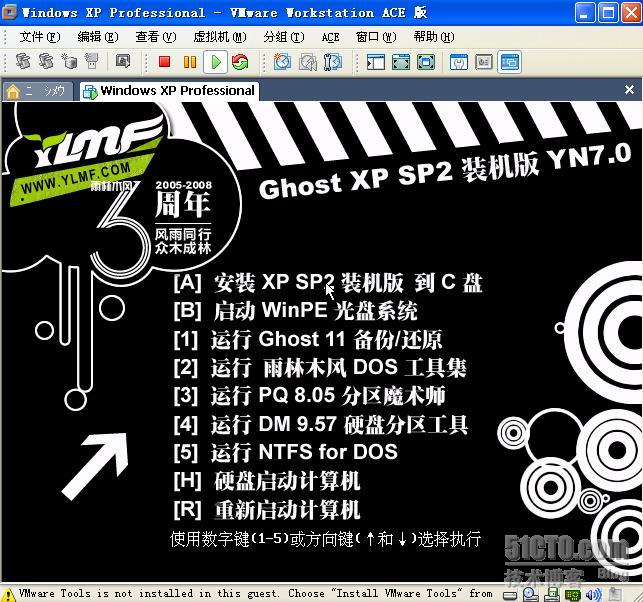The image size is (643, 602).
Task: Click the capture screen toolbar icon
Action: 123,62
